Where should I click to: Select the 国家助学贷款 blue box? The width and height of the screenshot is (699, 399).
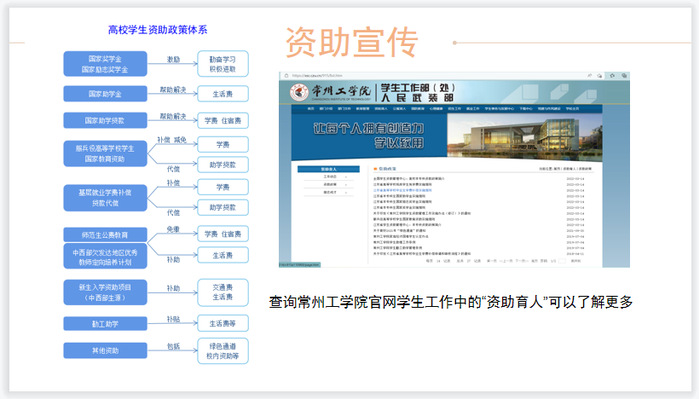[105, 120]
